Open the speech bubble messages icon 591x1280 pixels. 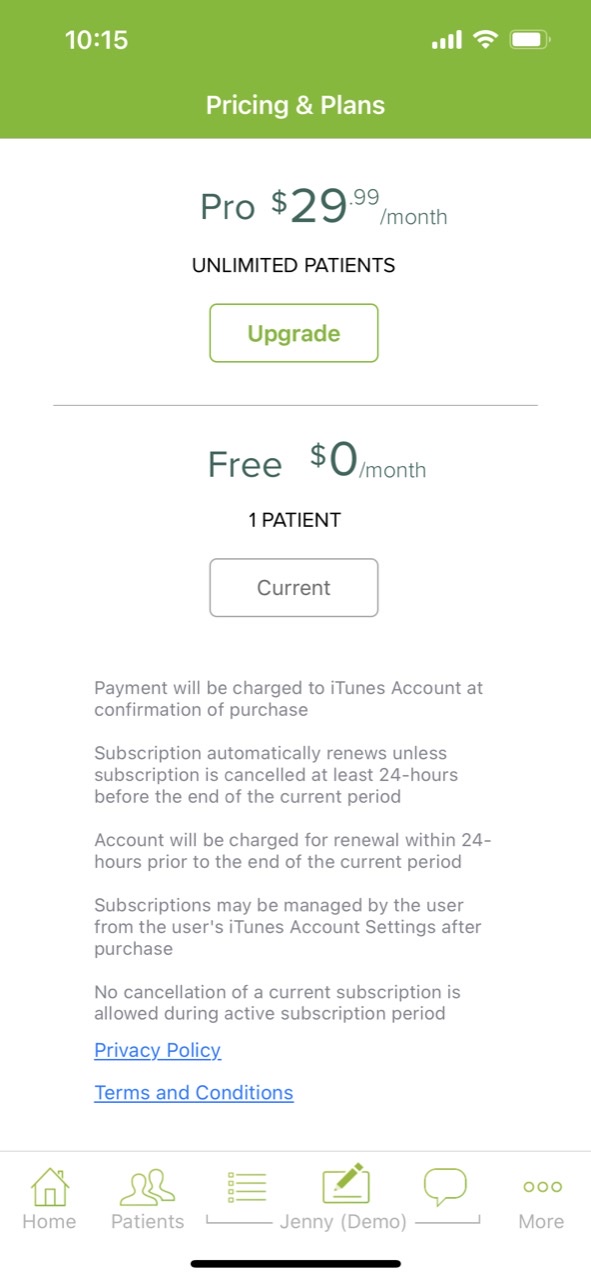445,1187
